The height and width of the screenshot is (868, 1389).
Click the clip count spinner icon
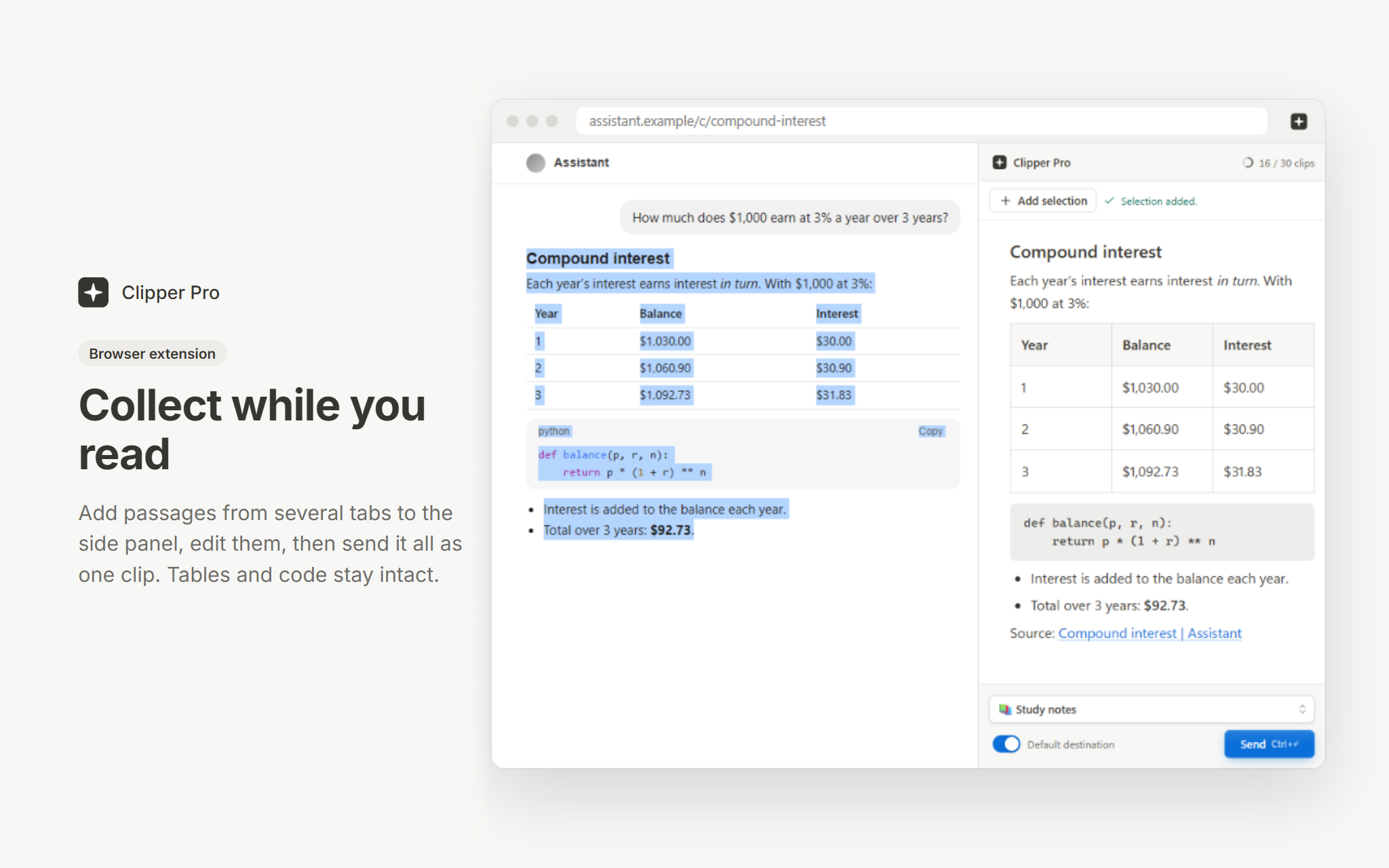coord(1247,163)
